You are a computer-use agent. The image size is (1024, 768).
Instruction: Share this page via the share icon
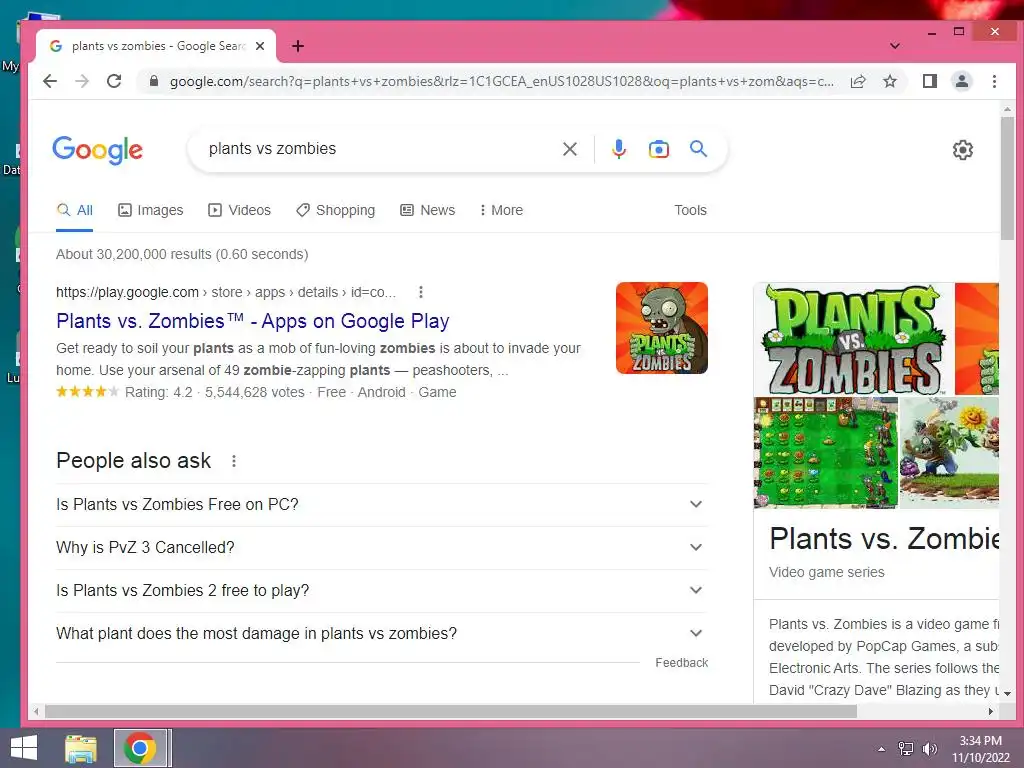(858, 81)
